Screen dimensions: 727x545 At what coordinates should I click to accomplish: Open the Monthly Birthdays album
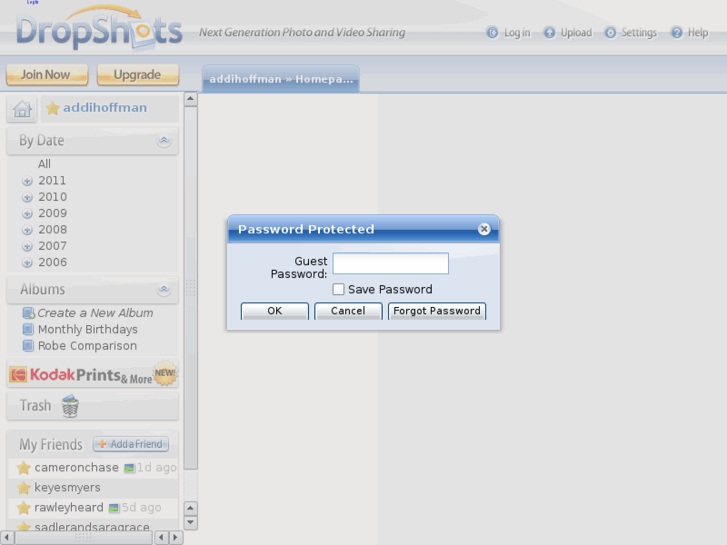coord(88,329)
